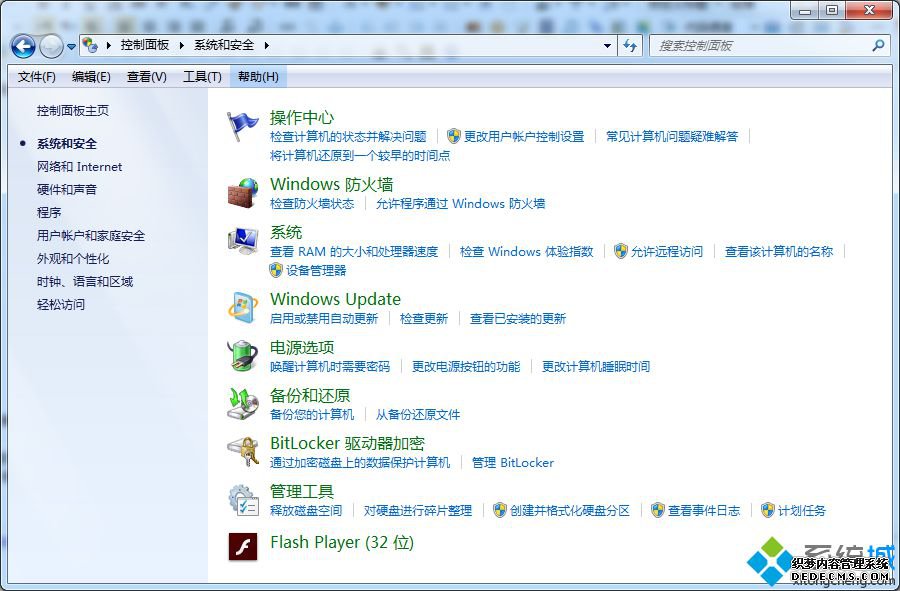Screen dimensions: 900x591
Task: Click 更改计算机睡眠时间 link
Action: [596, 366]
